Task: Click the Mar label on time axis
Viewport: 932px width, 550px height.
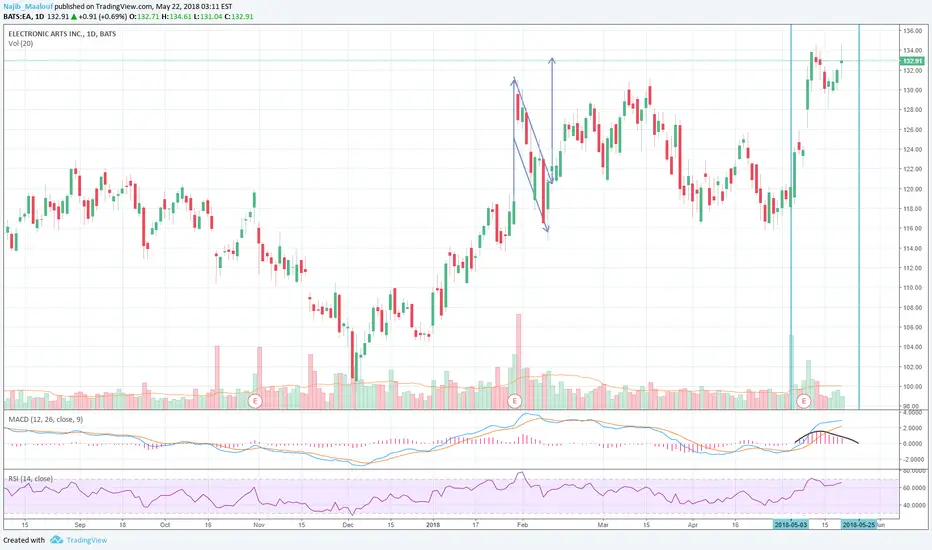Action: pyautogui.click(x=603, y=525)
